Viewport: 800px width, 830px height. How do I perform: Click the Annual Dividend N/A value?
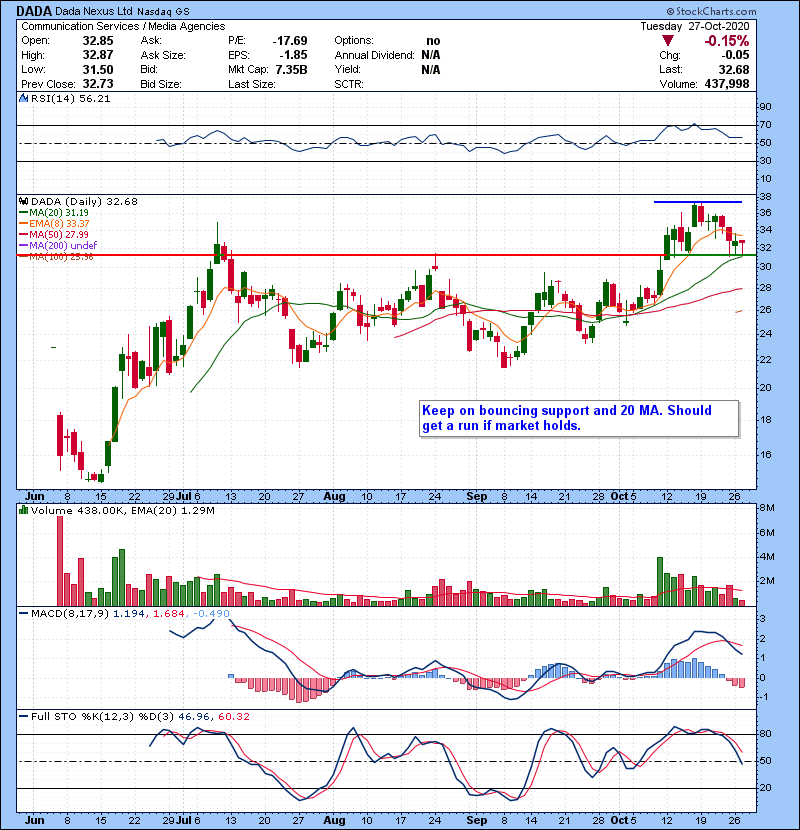coord(430,55)
